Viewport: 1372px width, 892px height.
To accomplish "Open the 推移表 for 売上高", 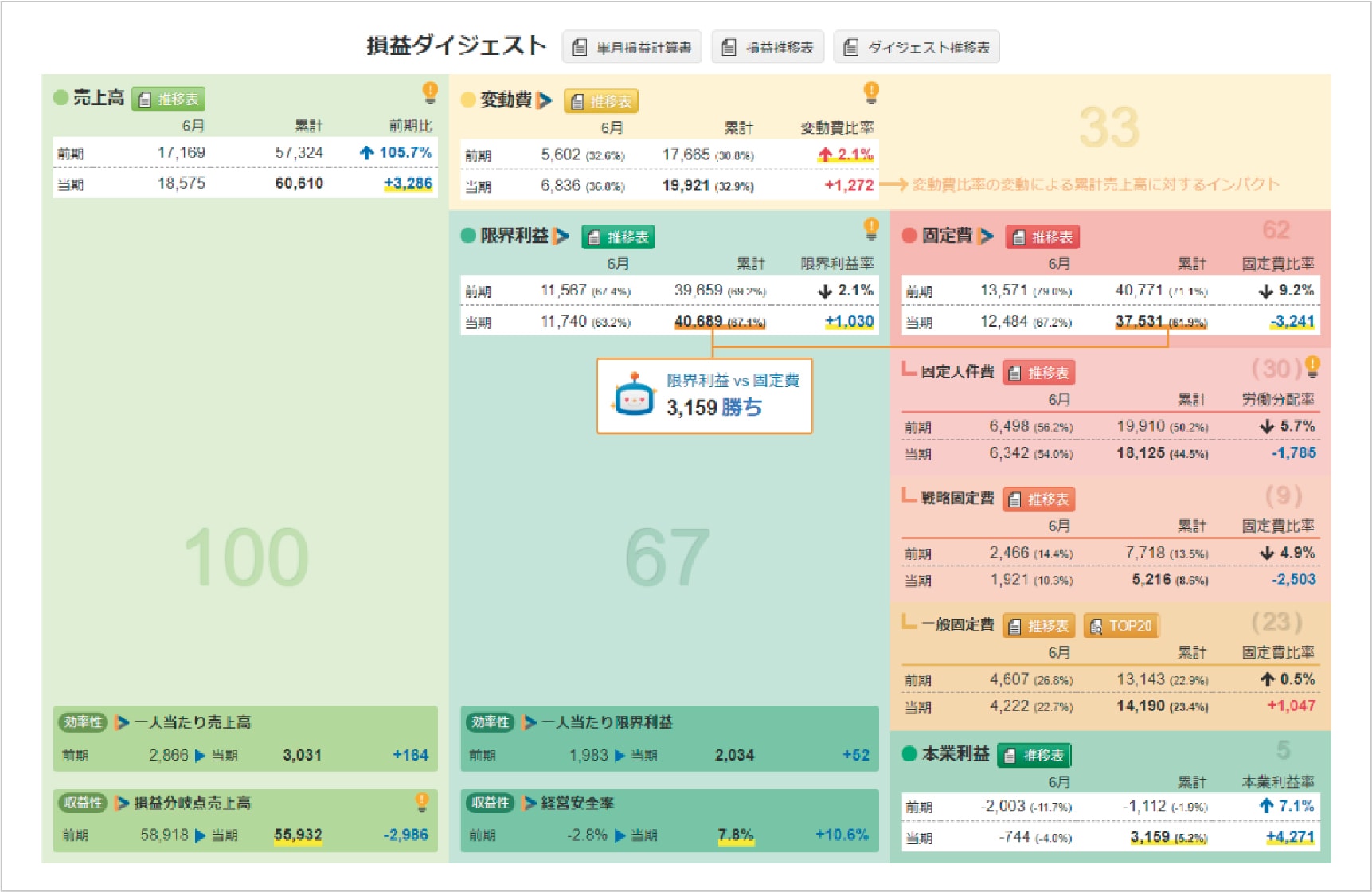I will coord(169,100).
